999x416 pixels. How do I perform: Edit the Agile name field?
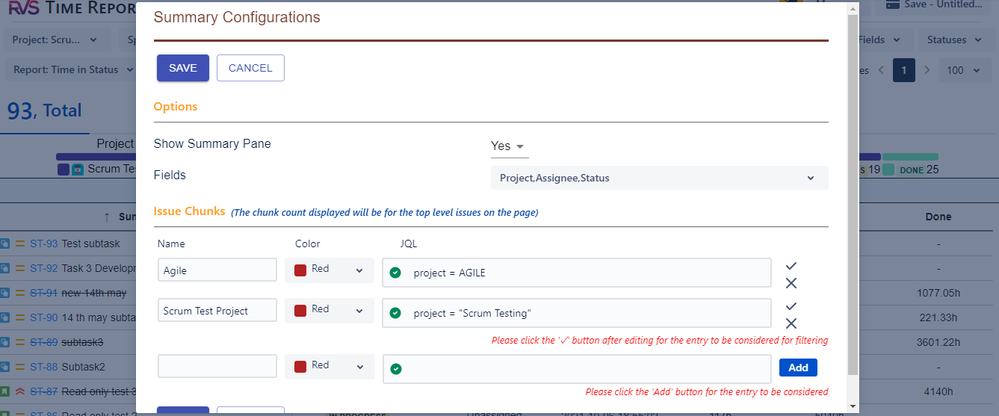click(x=217, y=270)
